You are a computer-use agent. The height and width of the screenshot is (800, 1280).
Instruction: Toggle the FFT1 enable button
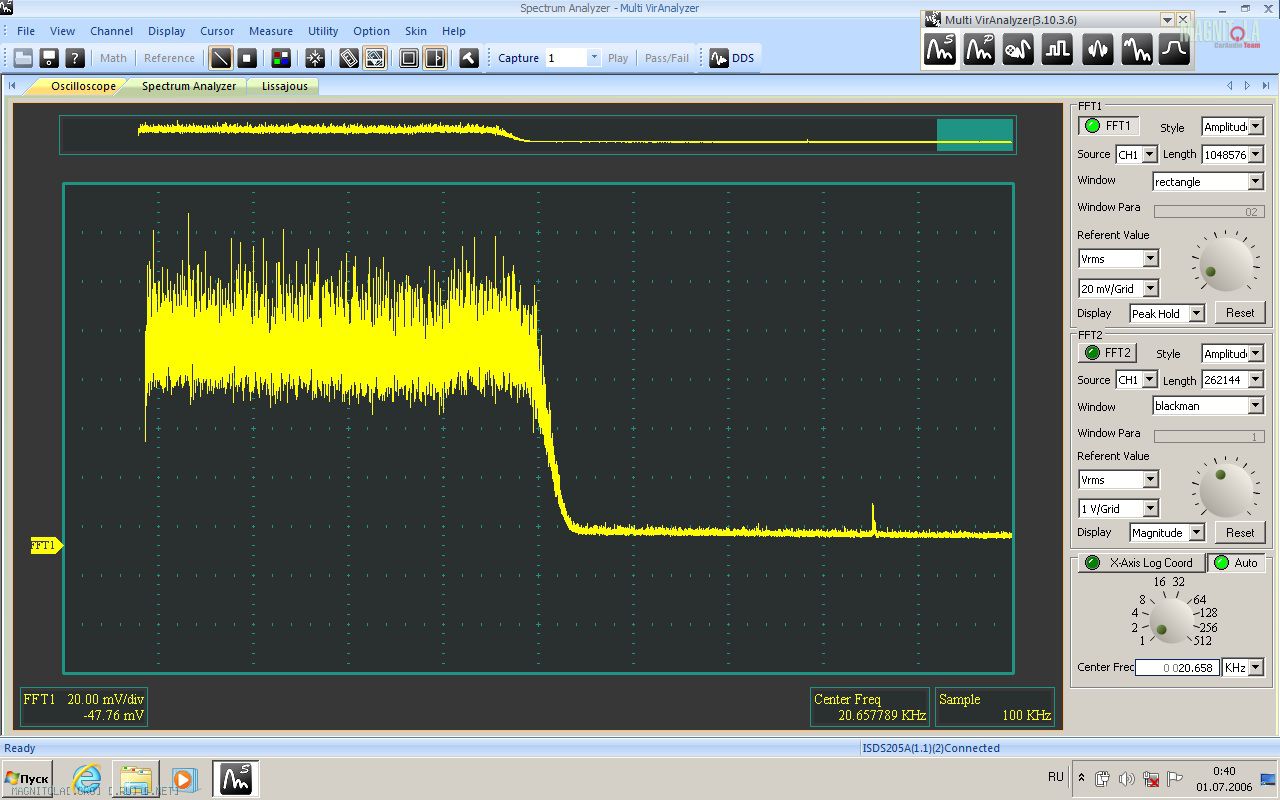pos(1108,126)
